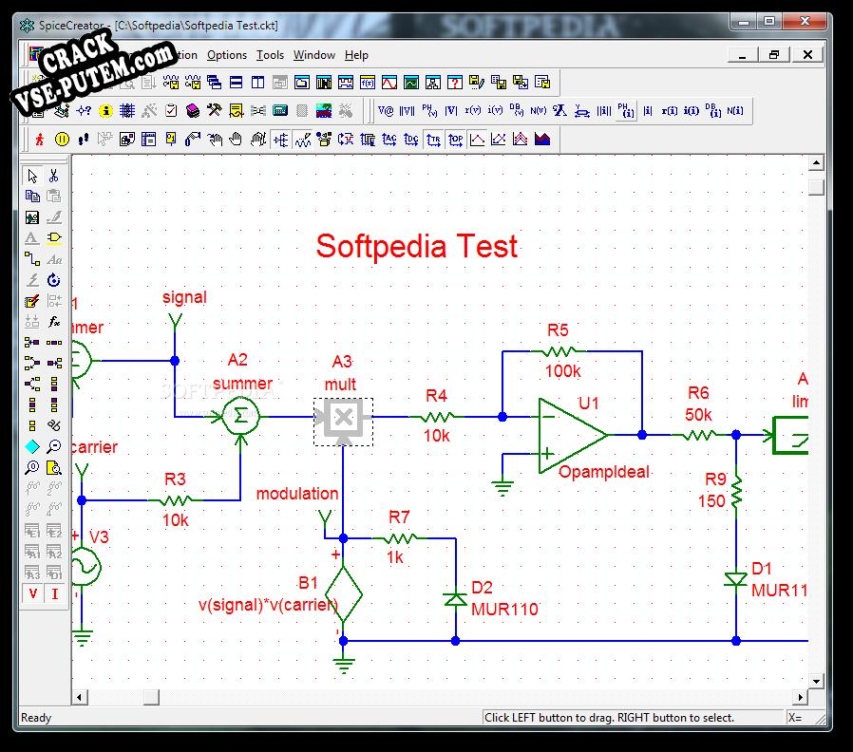Click the window icon with question mark
This screenshot has width=853, height=752.
[454, 82]
